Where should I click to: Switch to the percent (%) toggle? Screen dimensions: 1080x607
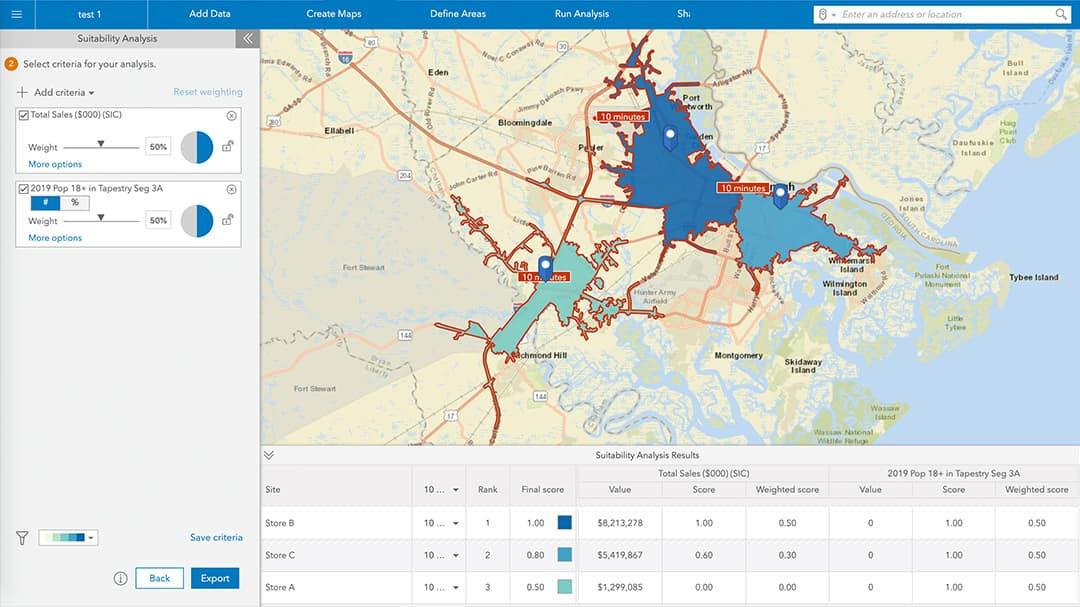[x=74, y=203]
